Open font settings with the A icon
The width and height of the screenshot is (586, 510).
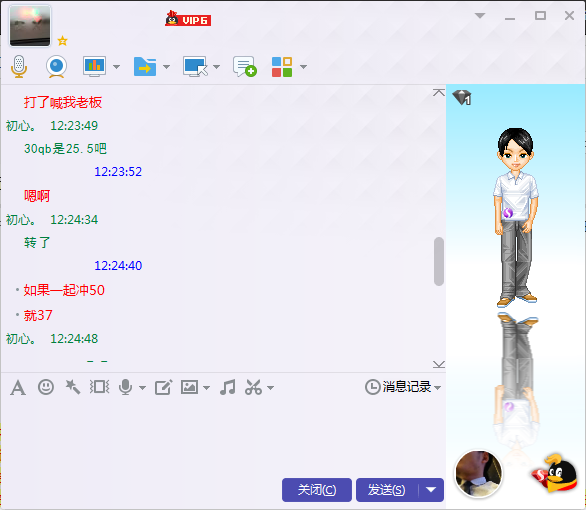pyautogui.click(x=18, y=387)
